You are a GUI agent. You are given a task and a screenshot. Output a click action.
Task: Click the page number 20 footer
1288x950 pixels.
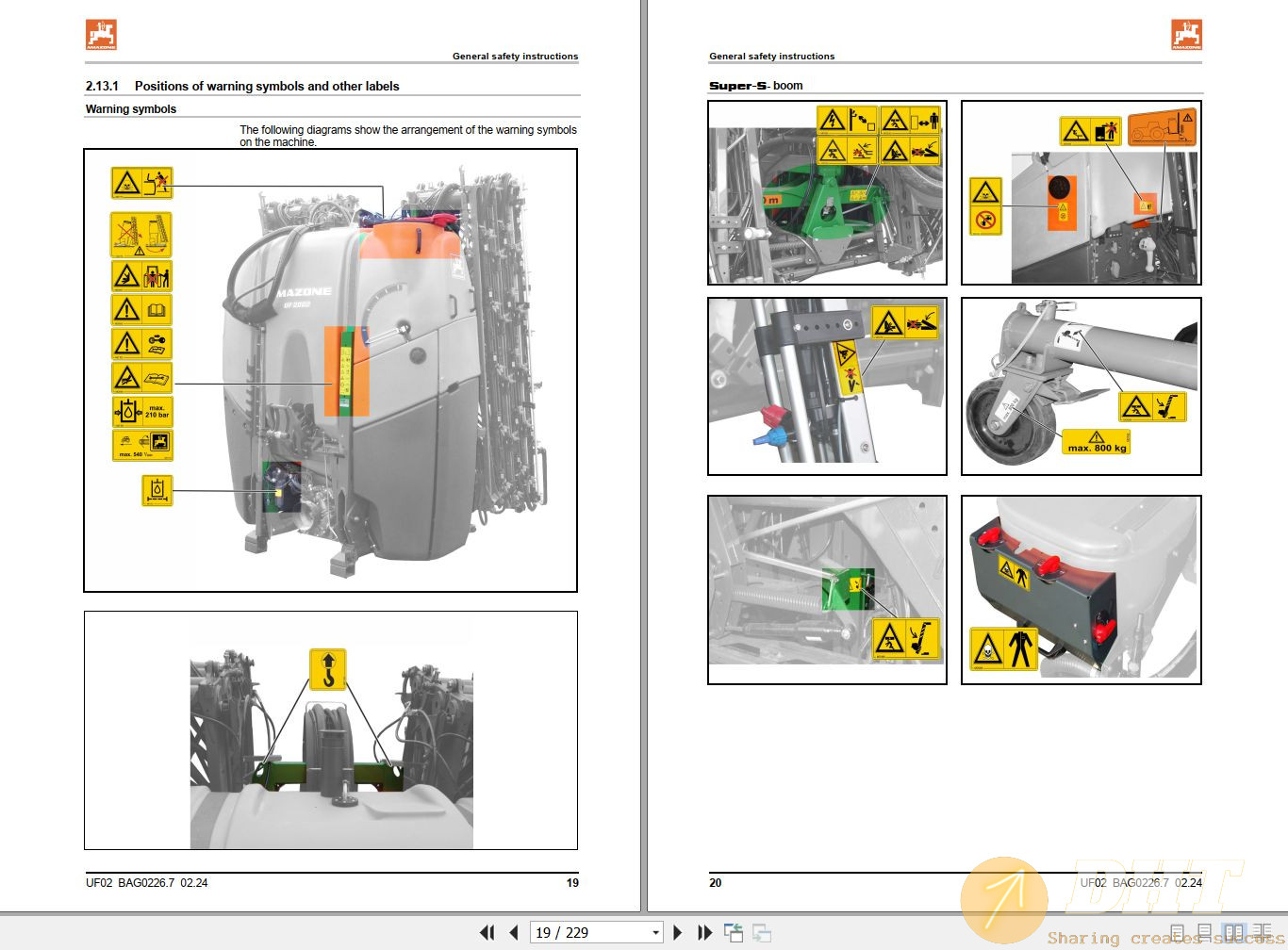pyautogui.click(x=716, y=883)
